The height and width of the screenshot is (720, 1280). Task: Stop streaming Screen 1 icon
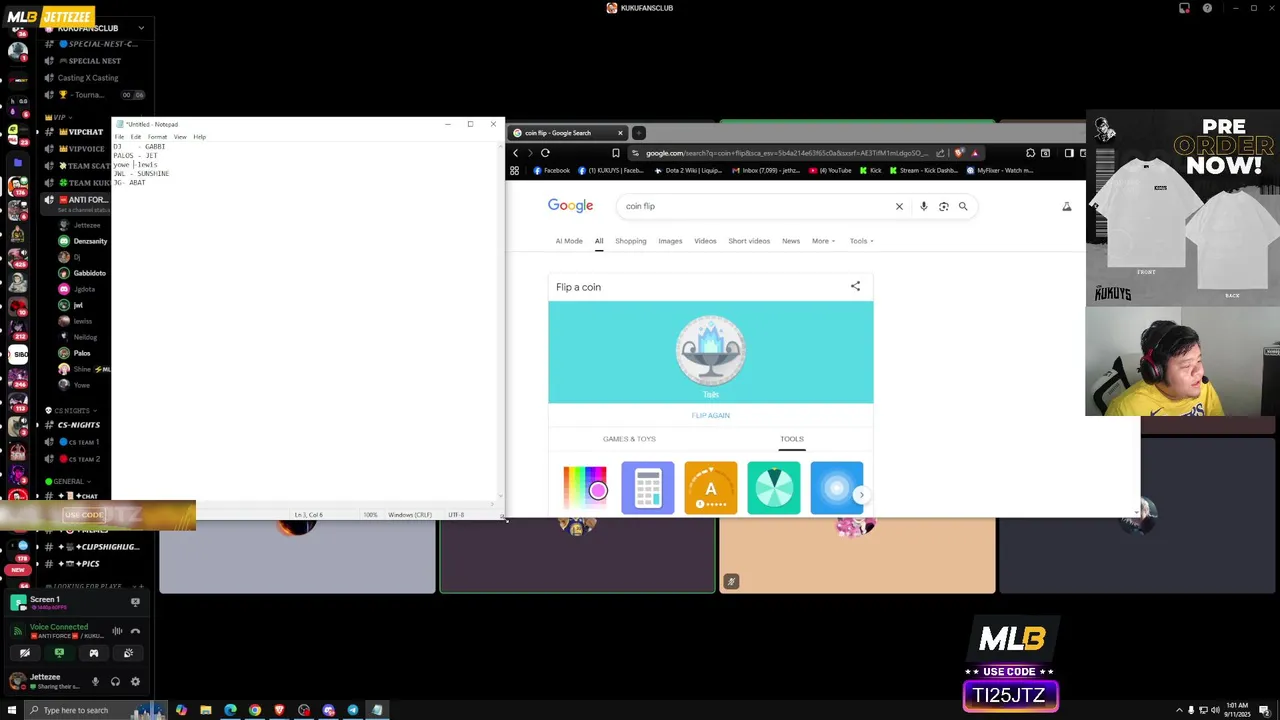[135, 602]
